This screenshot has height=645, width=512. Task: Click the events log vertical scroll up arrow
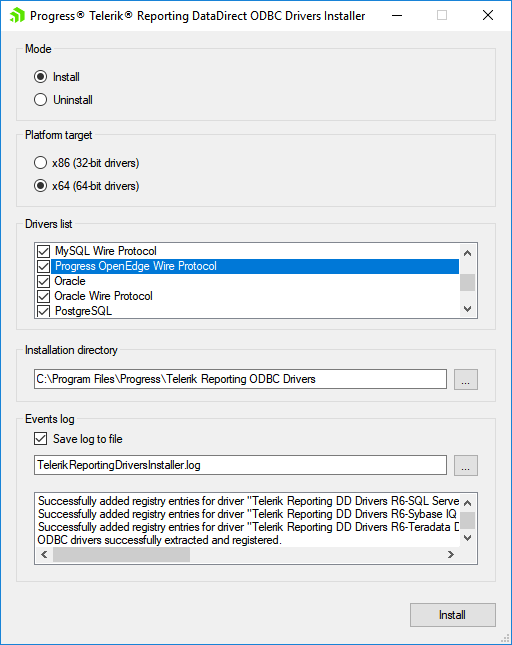click(468, 503)
